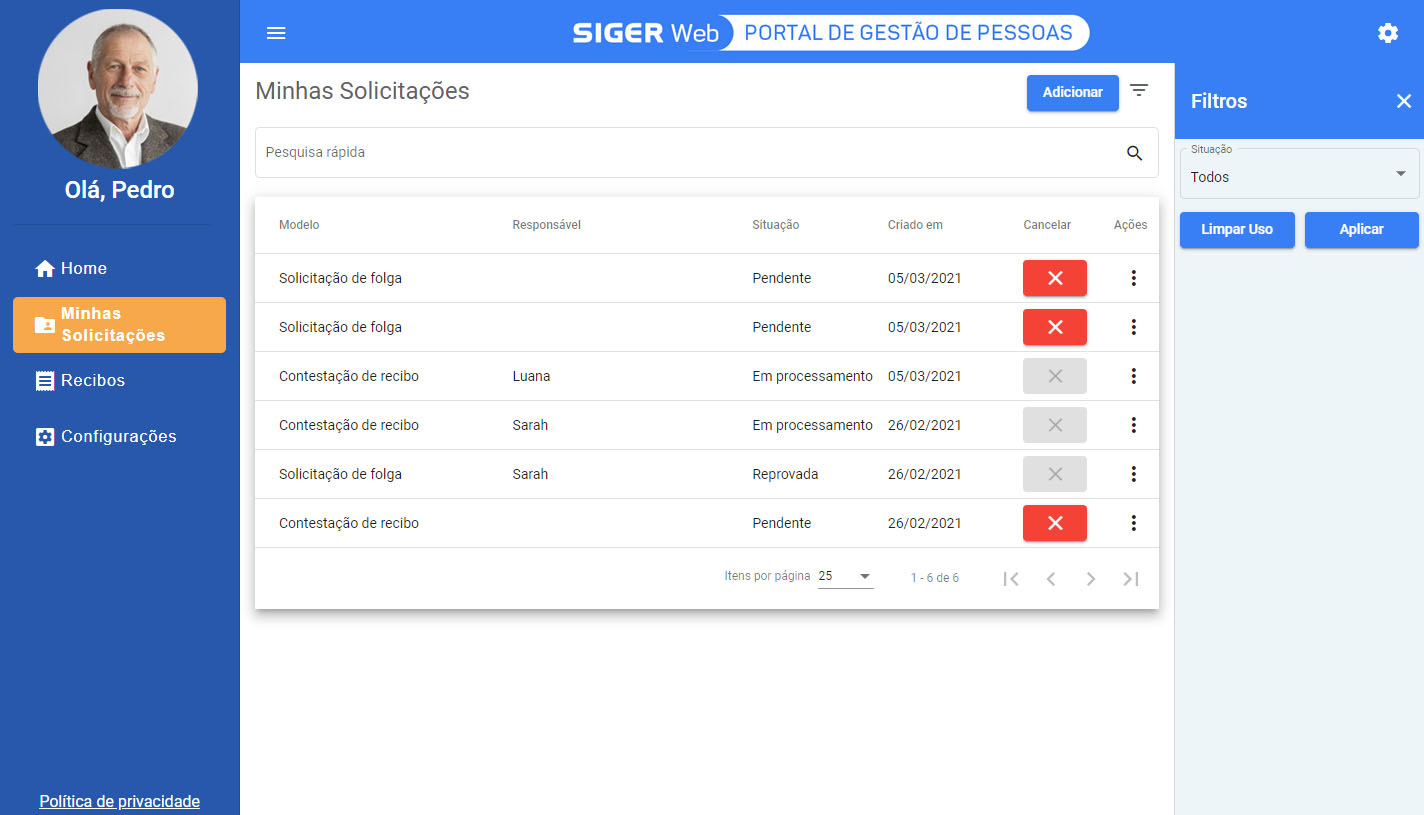Screen dimensions: 1424x815
Task: Go to the next page of results
Action: [1091, 579]
